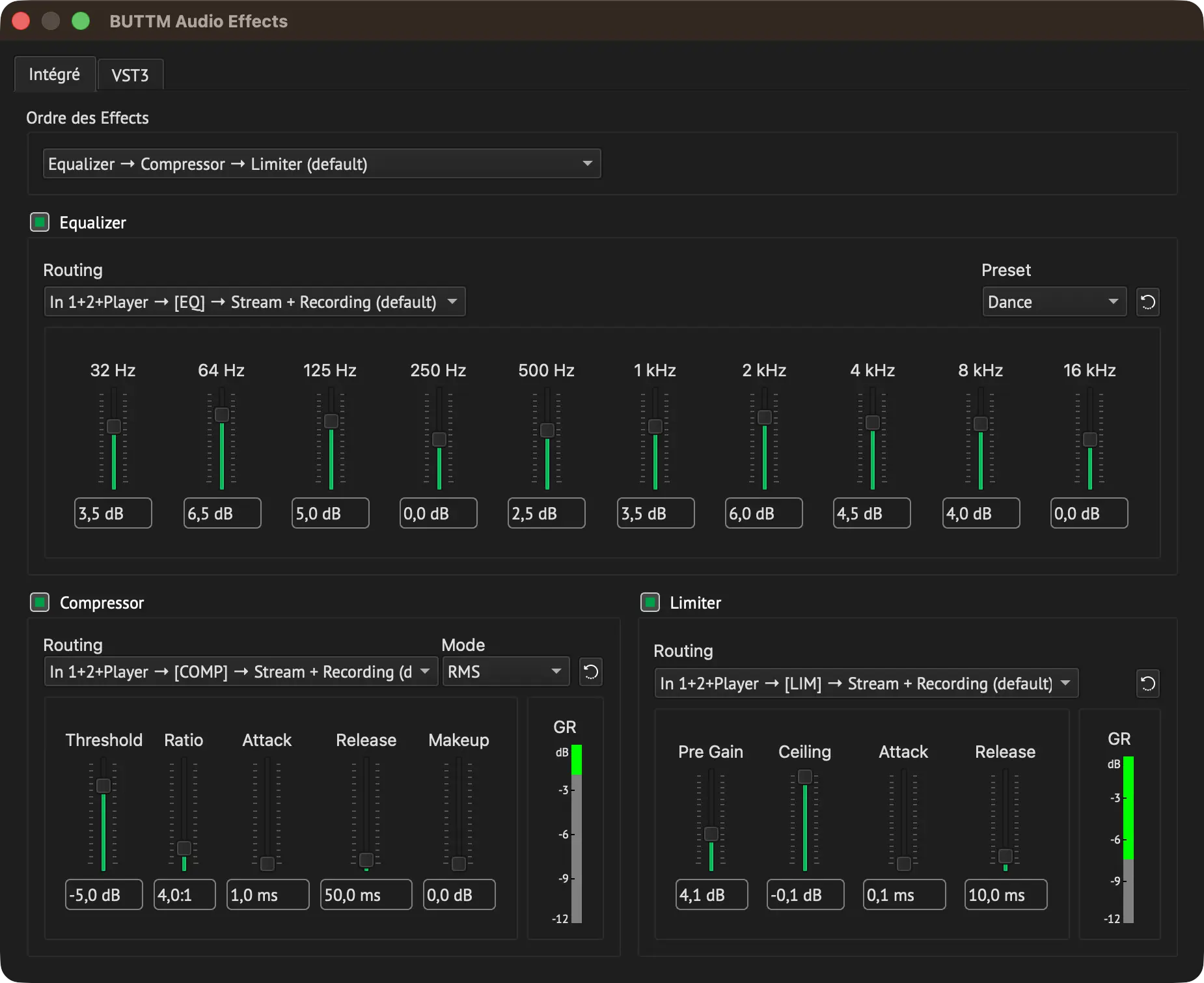Click the Compressor Threshold slider handle
The width and height of the screenshot is (1204, 983).
coord(103,786)
